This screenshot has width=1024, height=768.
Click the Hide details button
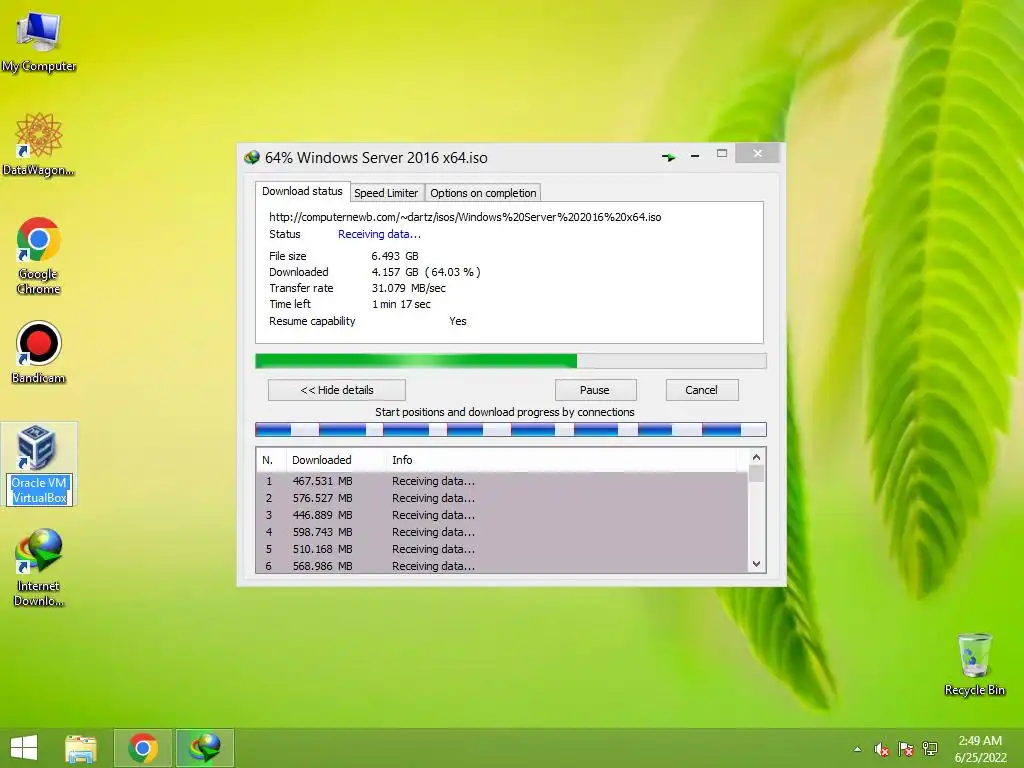coord(337,390)
